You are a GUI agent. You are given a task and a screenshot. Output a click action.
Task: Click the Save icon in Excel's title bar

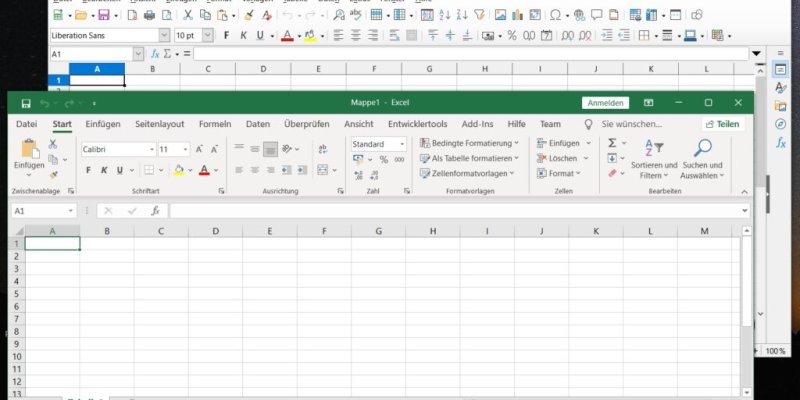[x=25, y=103]
